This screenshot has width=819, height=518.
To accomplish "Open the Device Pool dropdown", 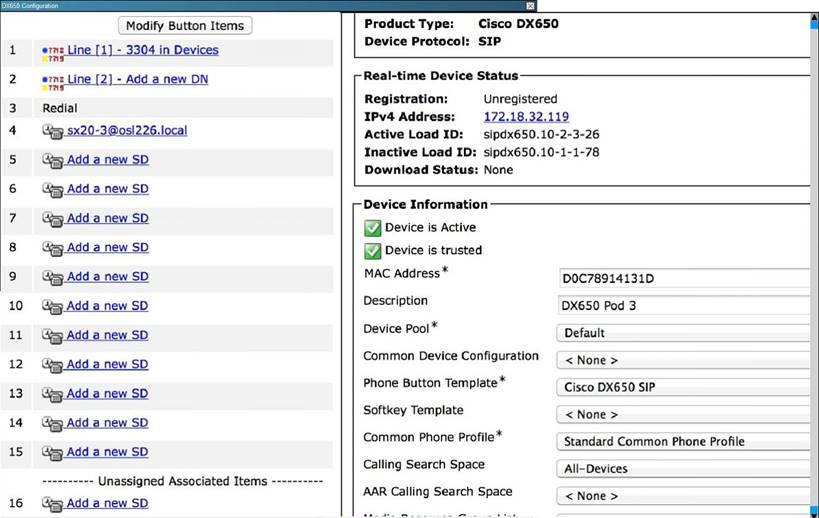I will click(x=682, y=333).
